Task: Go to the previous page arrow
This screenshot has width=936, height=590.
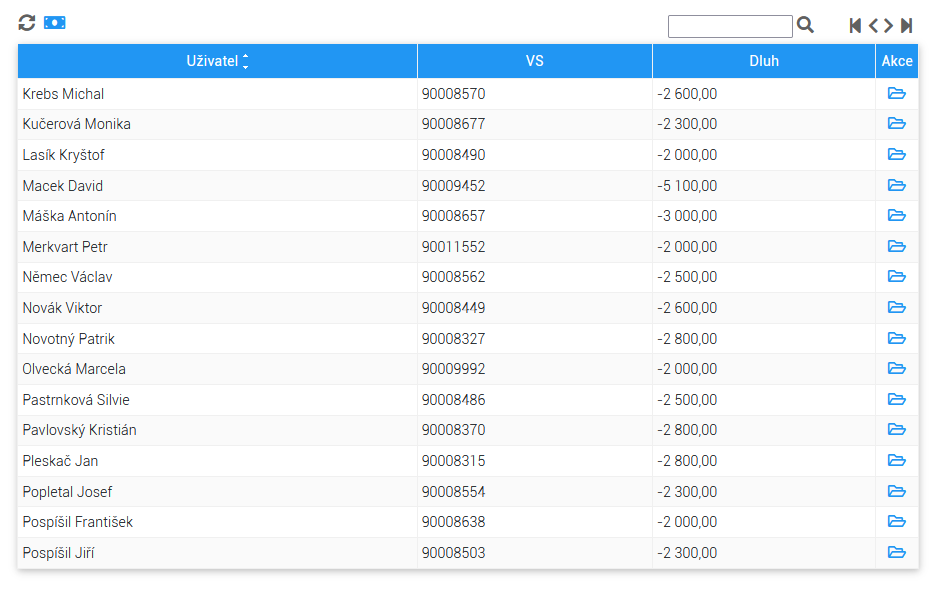Action: (x=873, y=25)
